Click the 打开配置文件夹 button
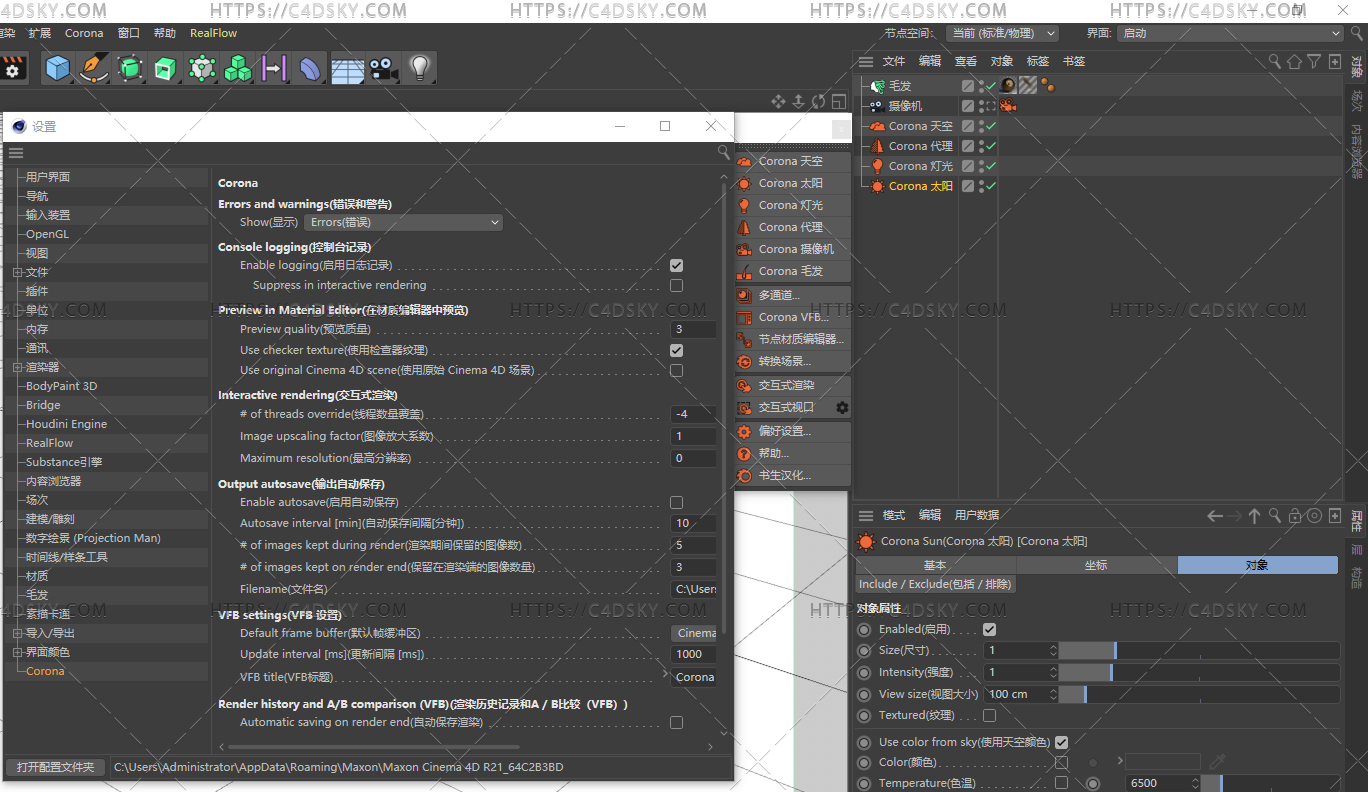 click(55, 767)
